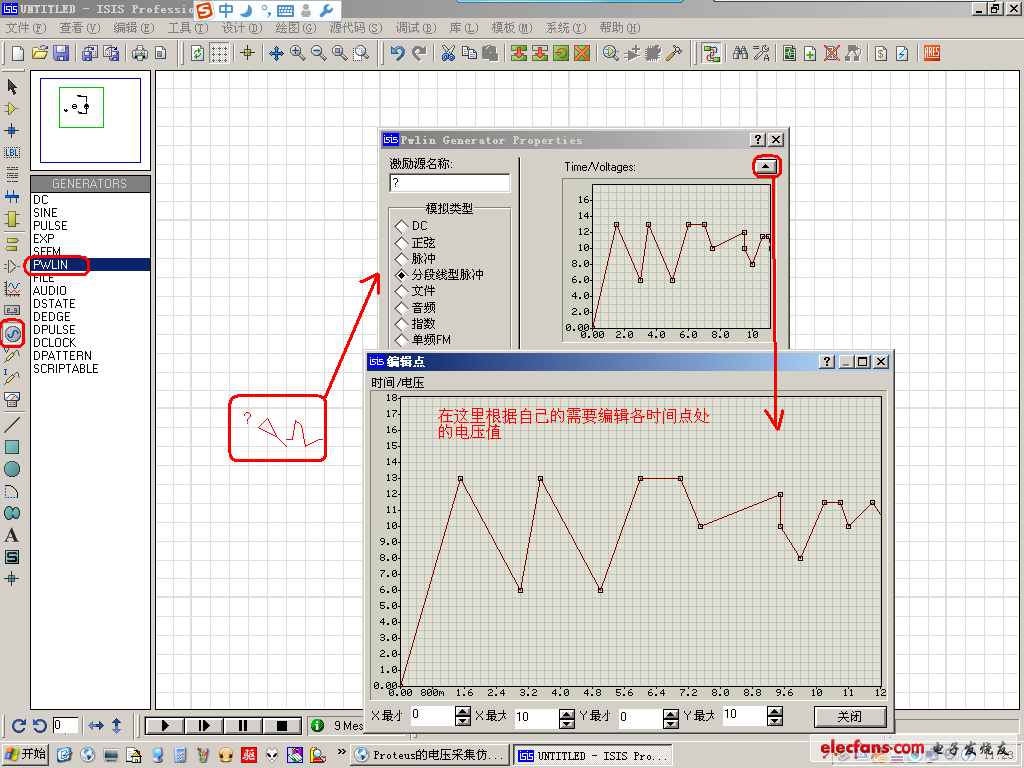This screenshot has width=1024, height=768.
Task: Launch ARES PCB layout
Action: click(x=932, y=53)
